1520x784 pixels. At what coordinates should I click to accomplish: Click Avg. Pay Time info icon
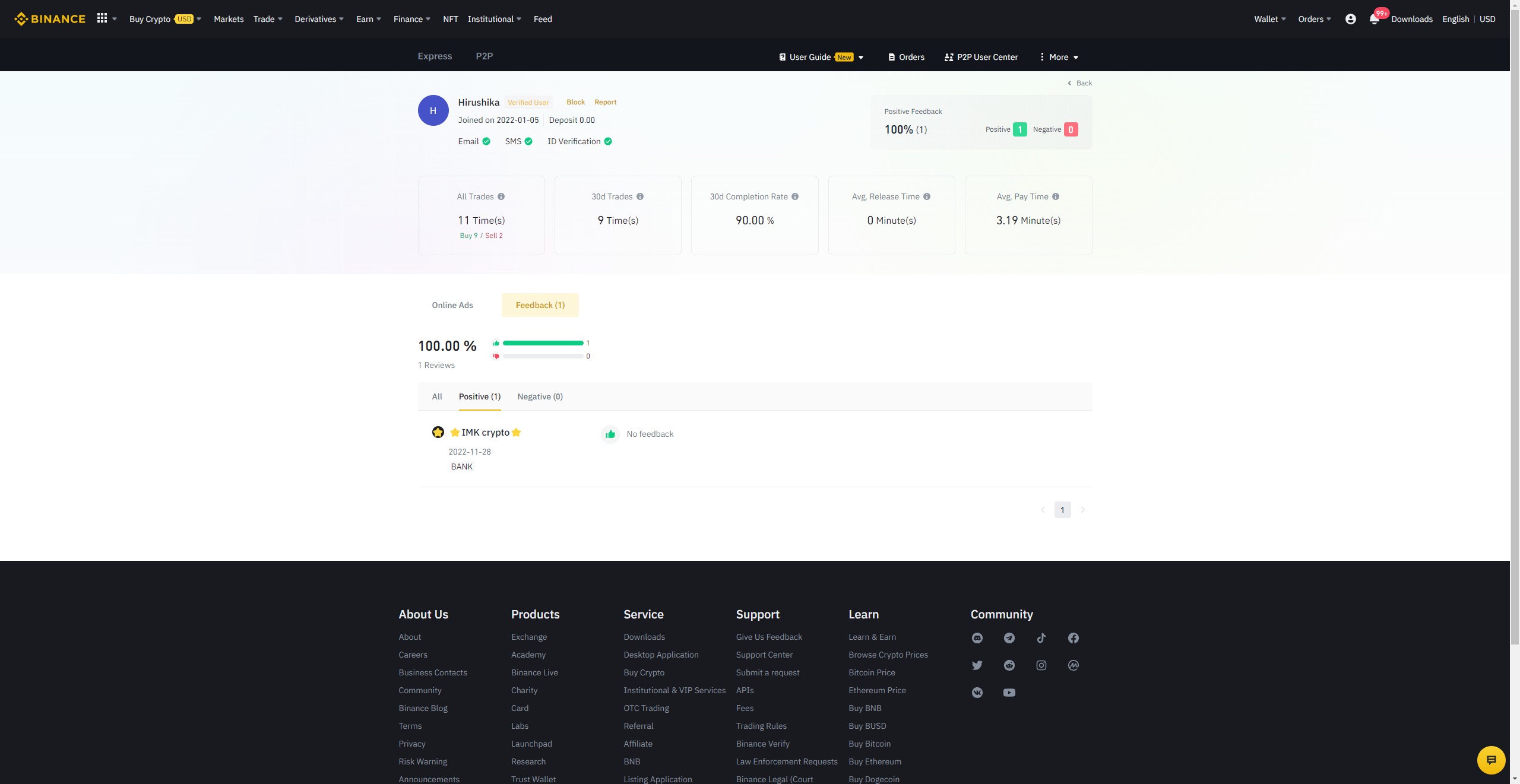[1056, 196]
